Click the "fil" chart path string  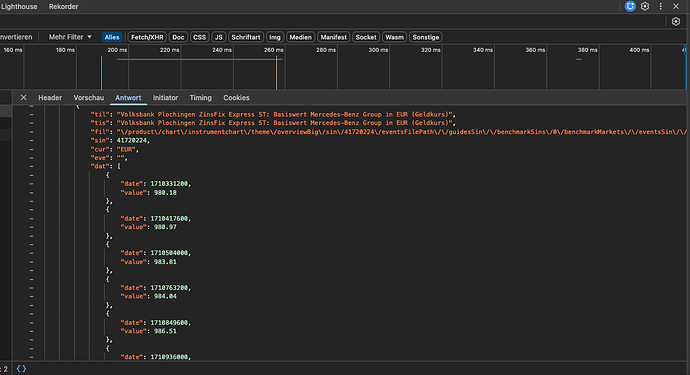tap(402, 132)
